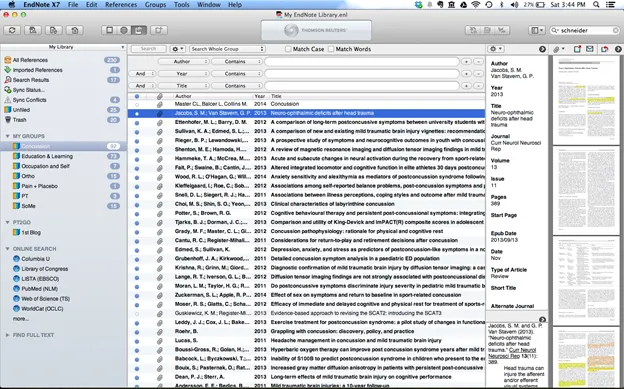Select Integrated Library & Online mode
The image size is (624, 389).
[x=138, y=30]
